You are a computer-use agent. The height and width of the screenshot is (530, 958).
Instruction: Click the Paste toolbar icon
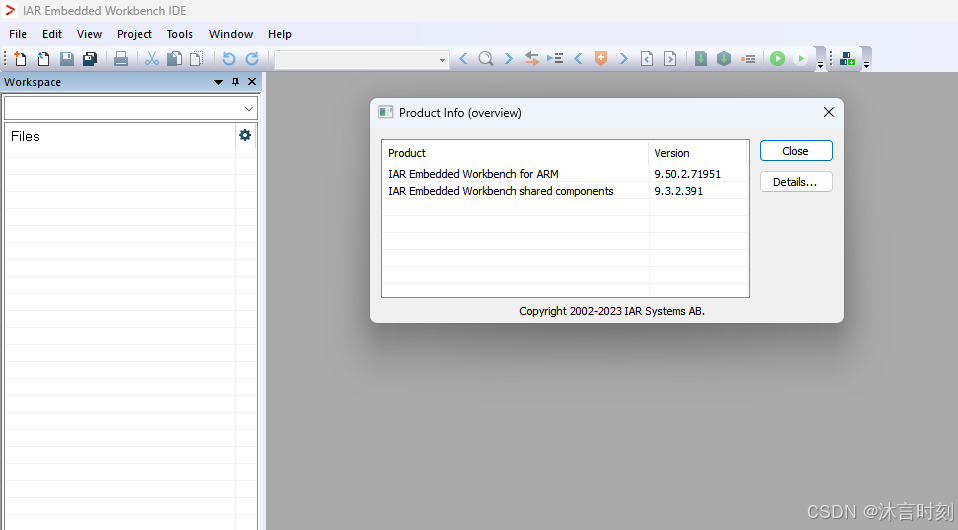(x=197, y=59)
